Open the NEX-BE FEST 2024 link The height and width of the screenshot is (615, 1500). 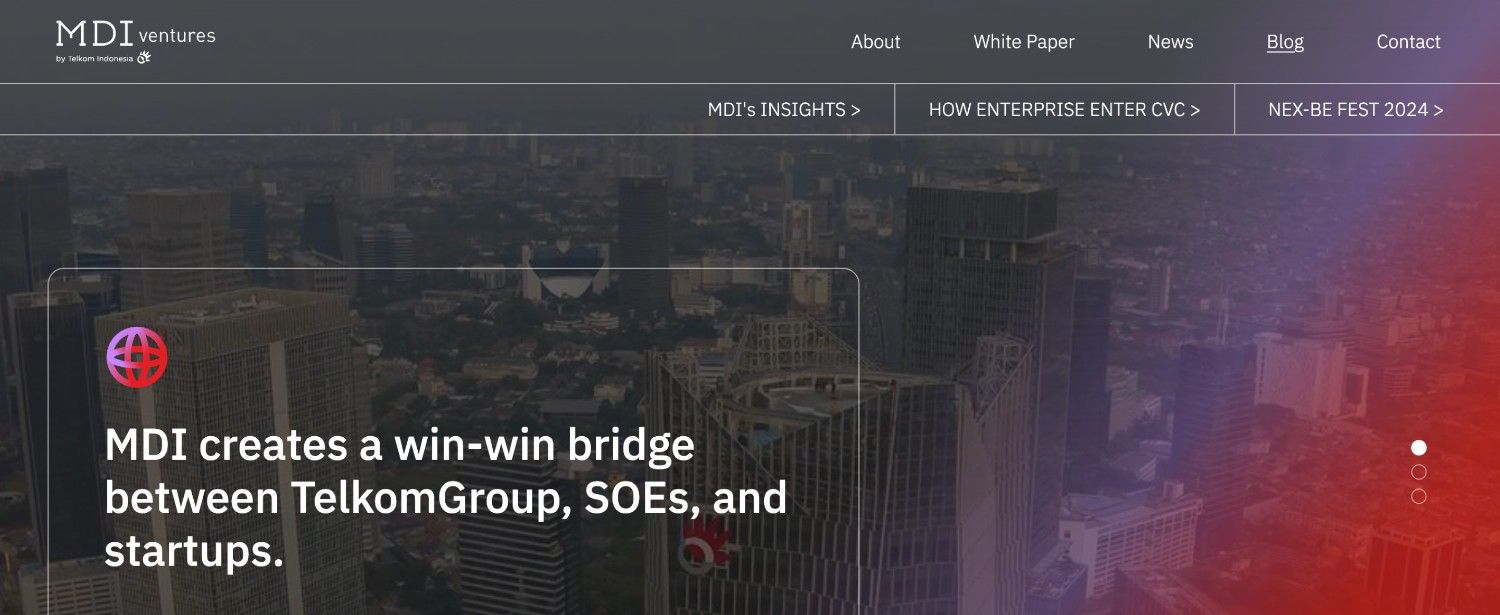(x=1356, y=110)
